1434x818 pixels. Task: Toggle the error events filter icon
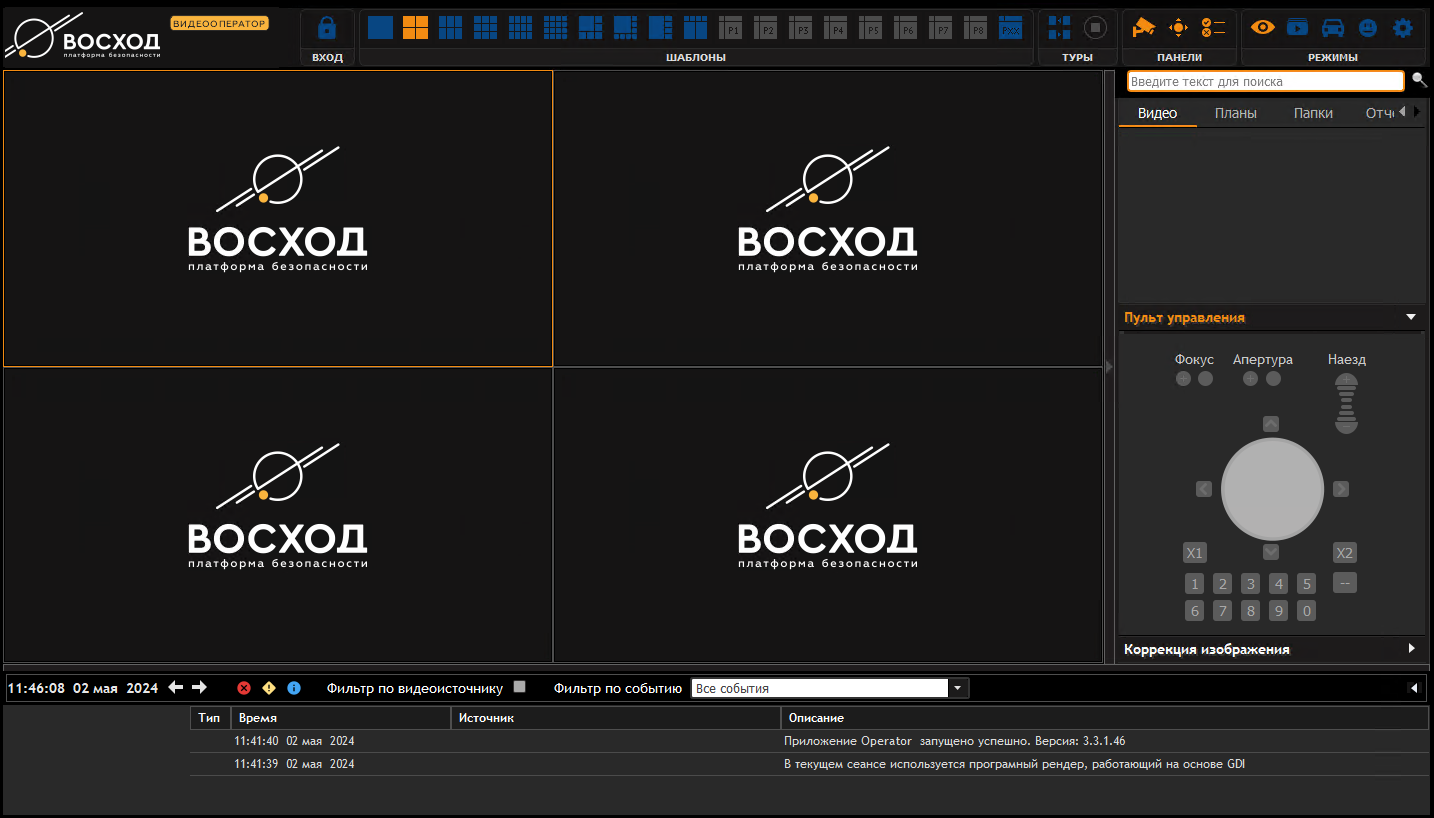243,688
